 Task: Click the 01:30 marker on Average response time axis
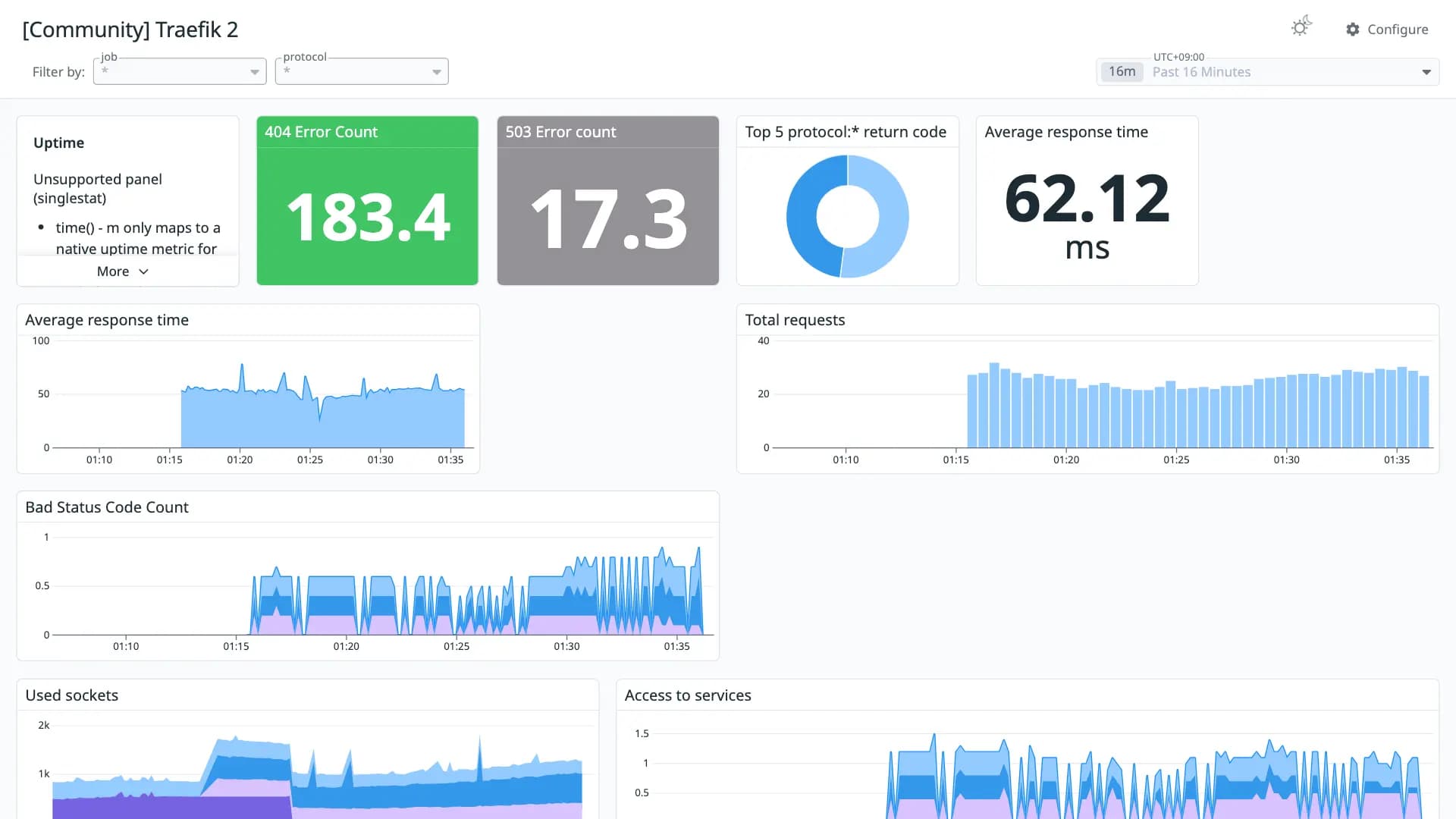pos(381,460)
